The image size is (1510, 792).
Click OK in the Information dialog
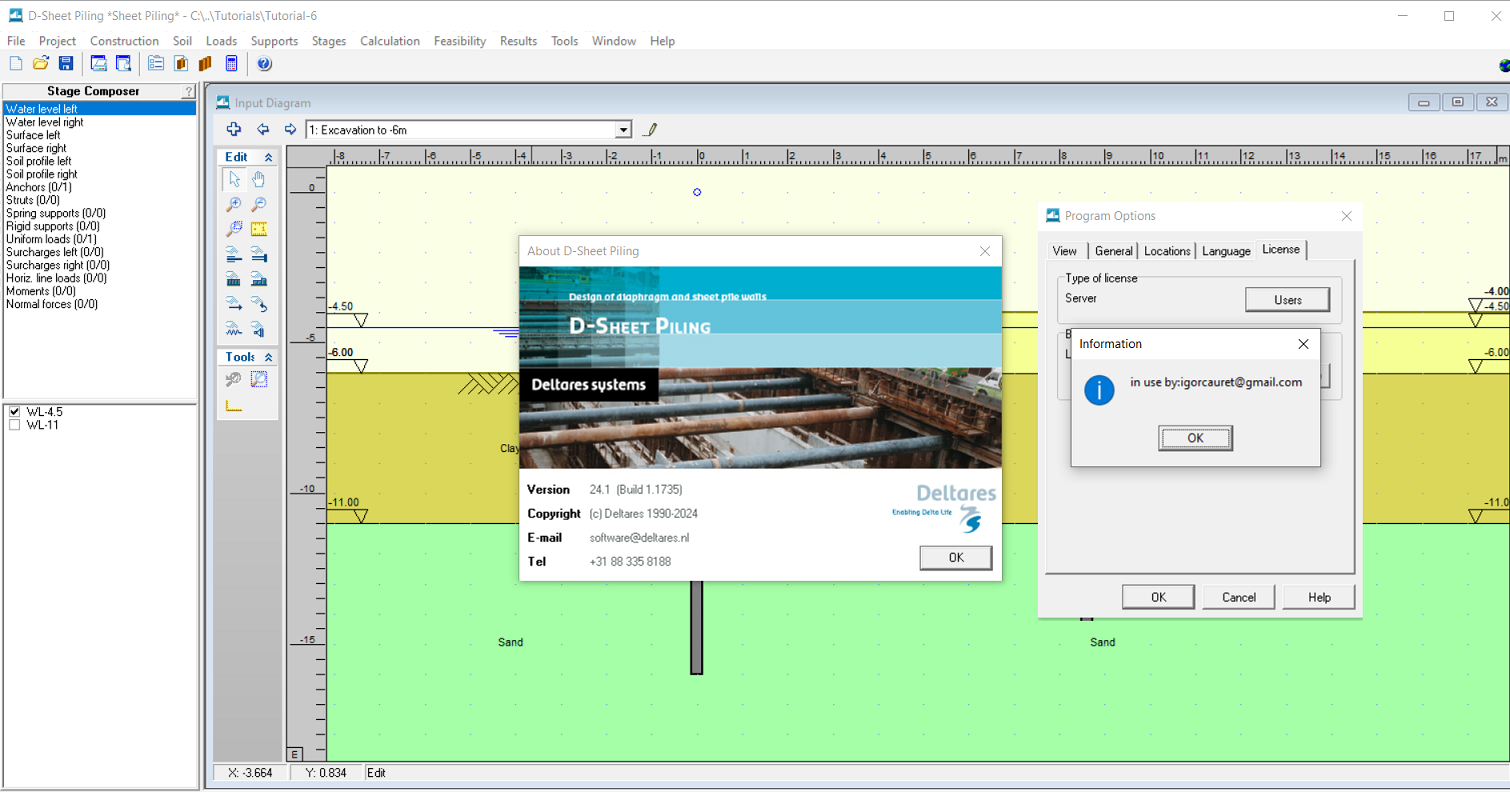click(x=1195, y=438)
